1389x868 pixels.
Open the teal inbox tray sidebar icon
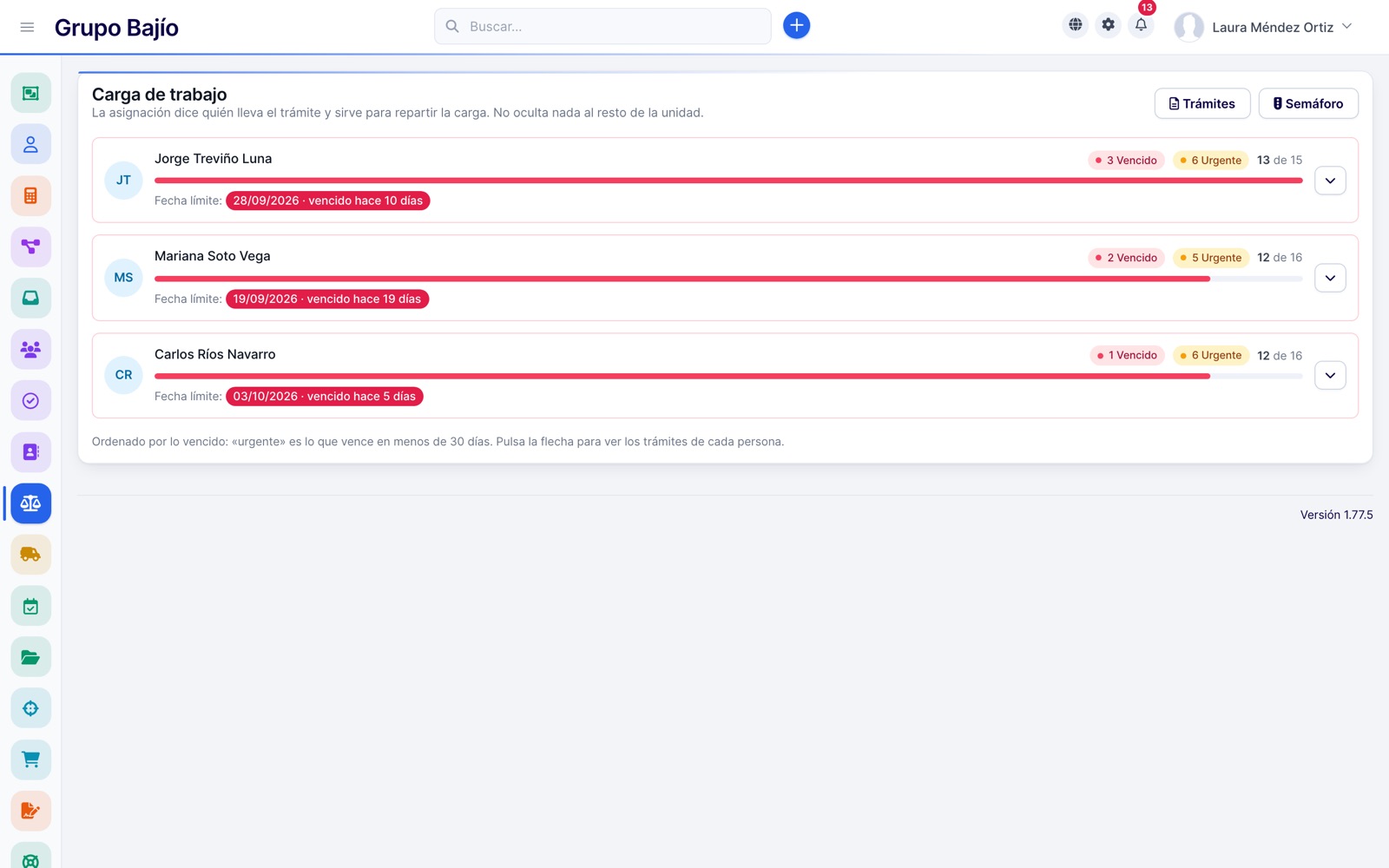30,298
